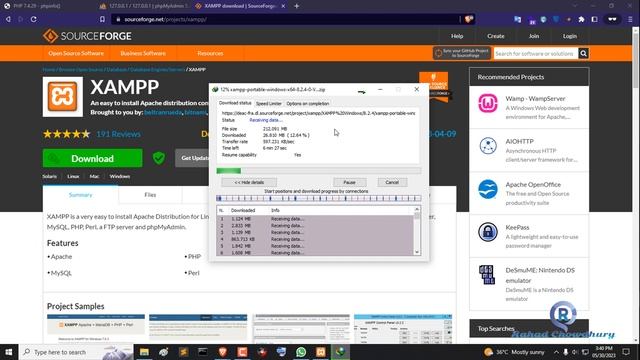Image resolution: width=640 pixels, height=360 pixels.
Task: Click the Windows Start button
Action: [9, 352]
